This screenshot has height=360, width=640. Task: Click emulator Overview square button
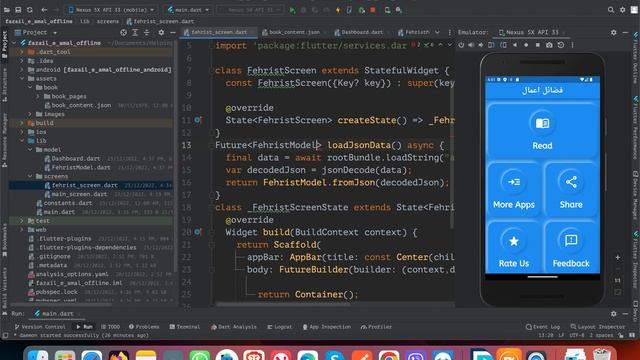pyautogui.click(x=538, y=45)
